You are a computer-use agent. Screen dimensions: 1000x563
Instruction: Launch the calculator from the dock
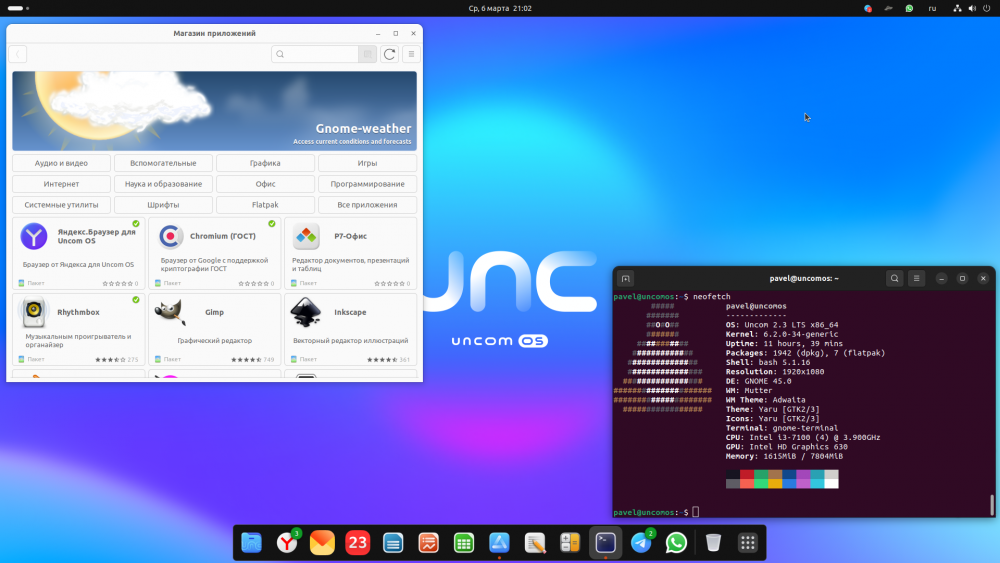click(570, 543)
